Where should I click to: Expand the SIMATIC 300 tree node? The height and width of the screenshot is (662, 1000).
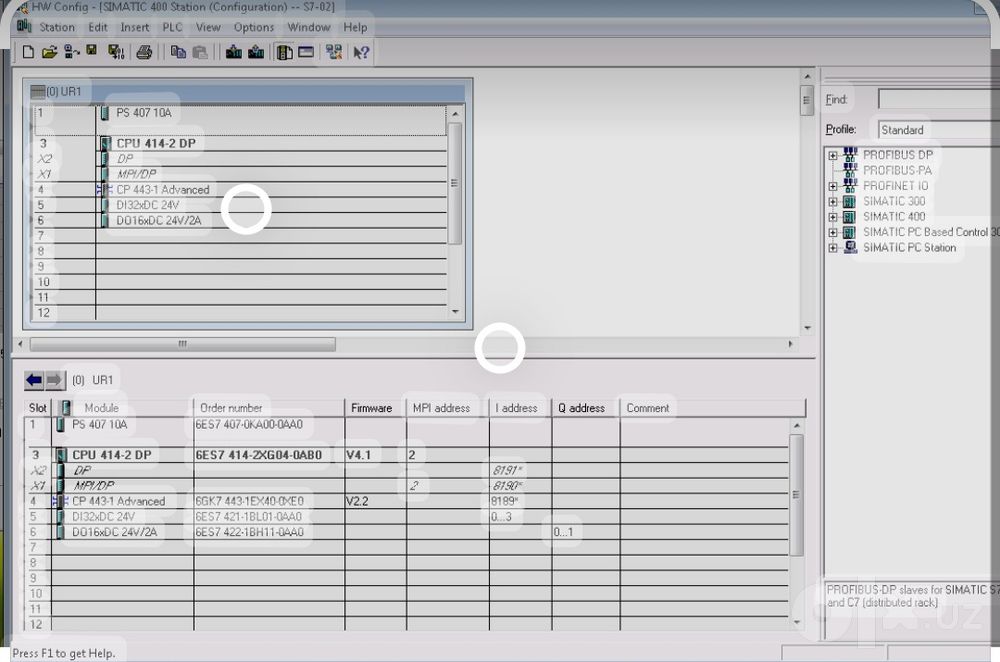tap(833, 202)
